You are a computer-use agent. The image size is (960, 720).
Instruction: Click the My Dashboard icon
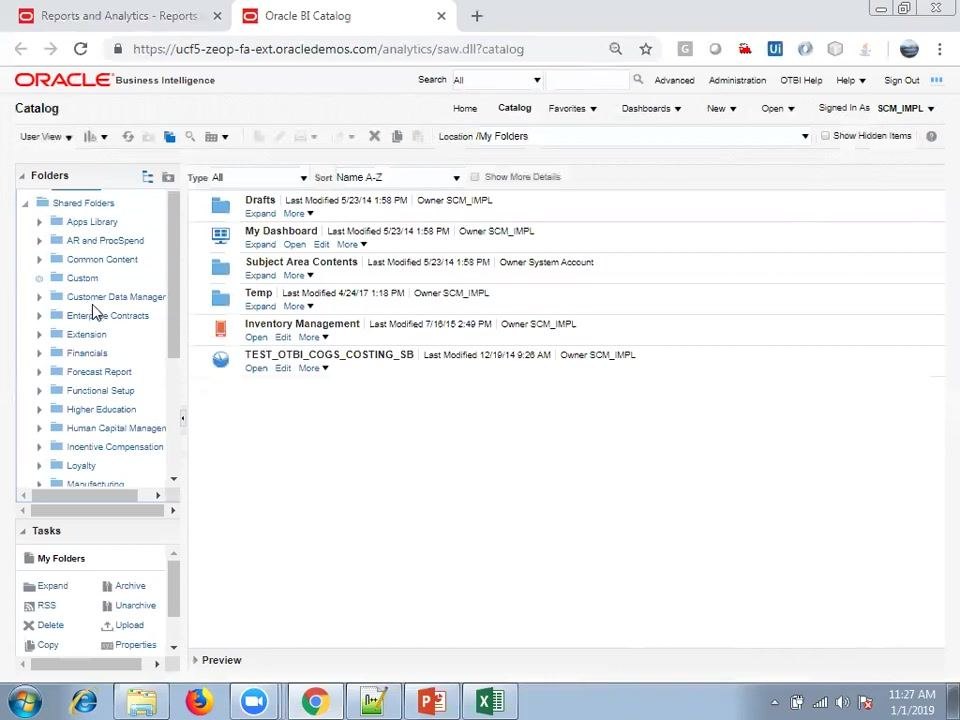click(220, 236)
